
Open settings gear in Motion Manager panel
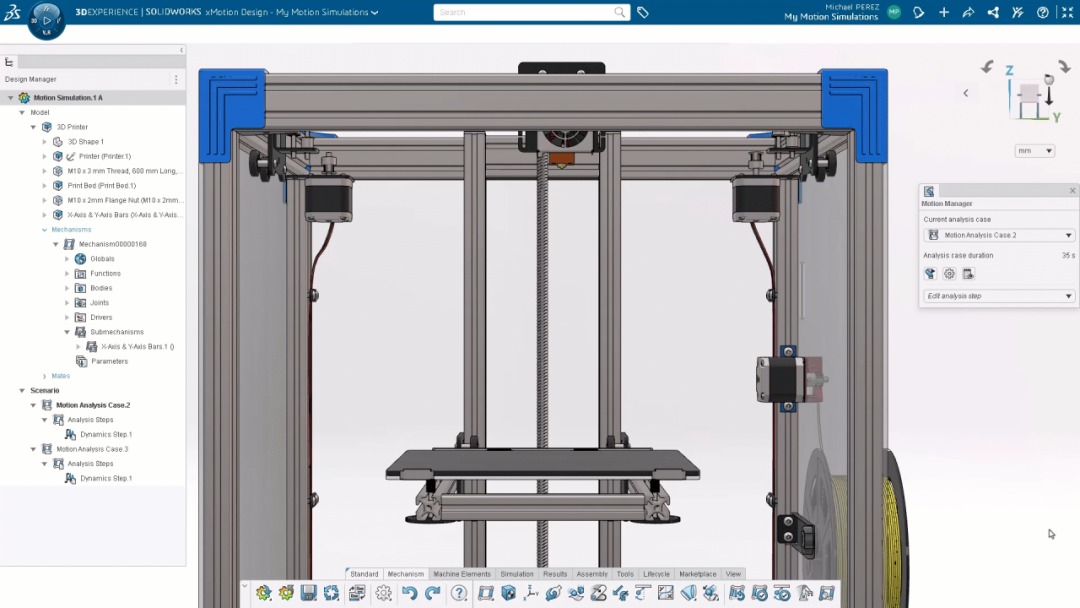(x=949, y=274)
